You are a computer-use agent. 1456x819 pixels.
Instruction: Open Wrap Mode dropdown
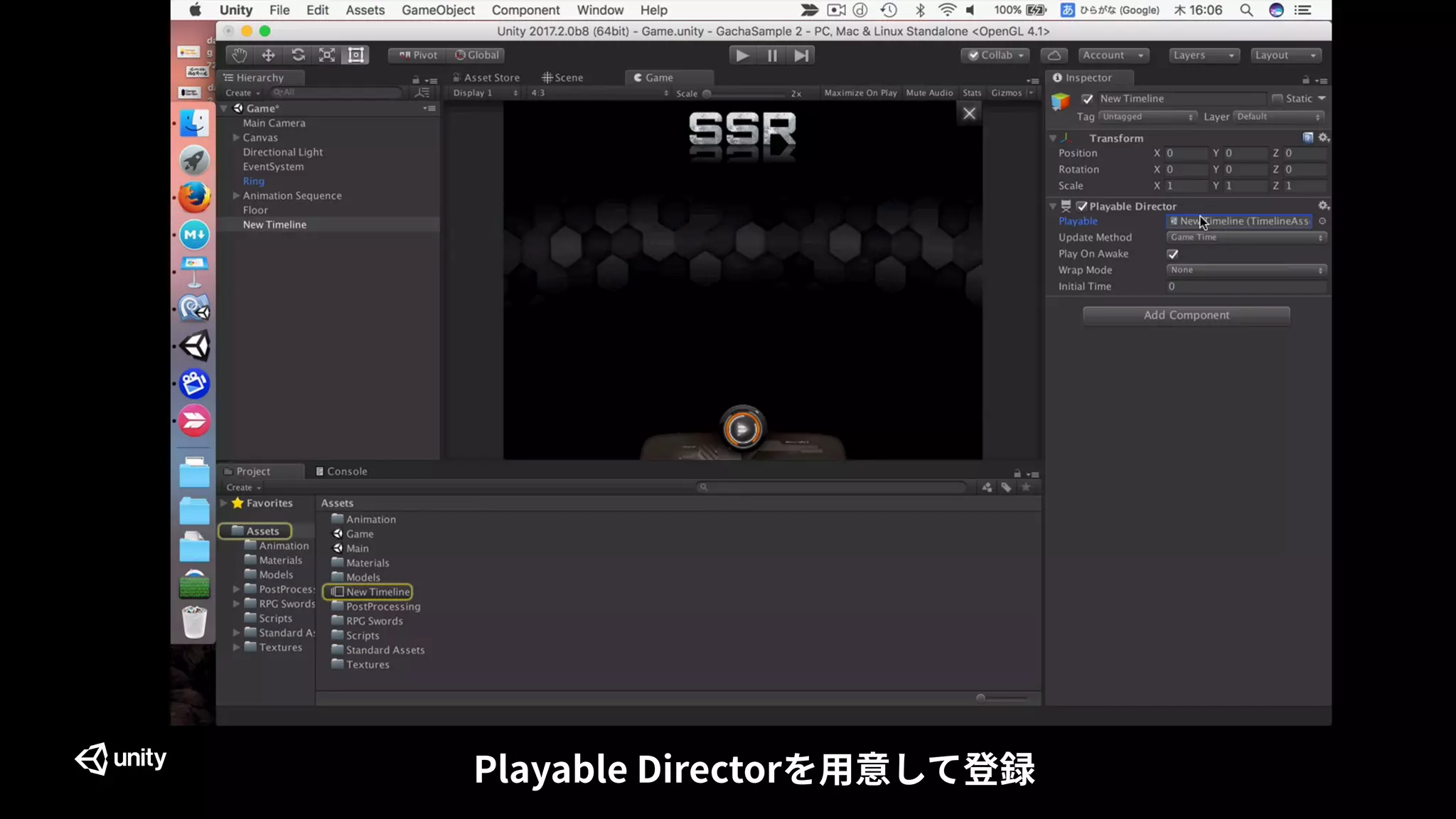pos(1246,270)
